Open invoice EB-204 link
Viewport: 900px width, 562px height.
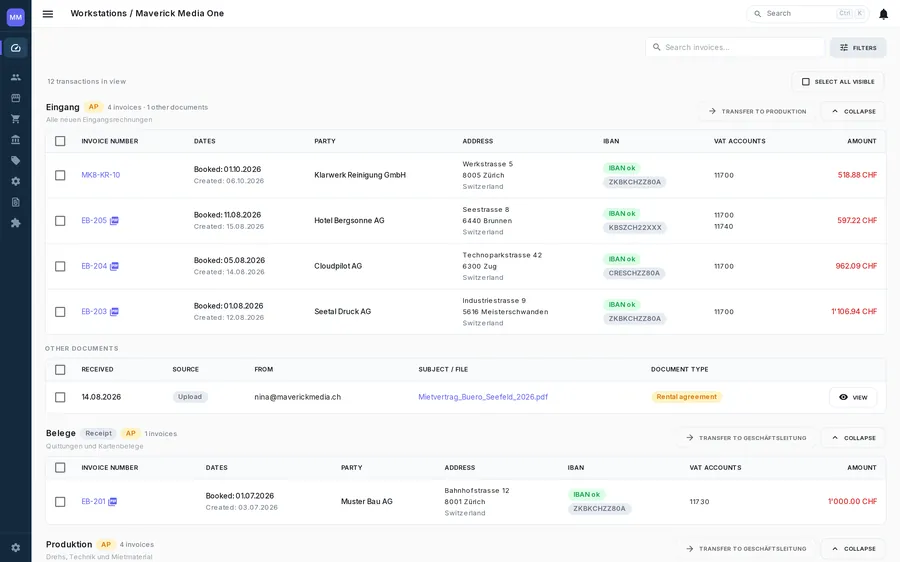tap(94, 266)
